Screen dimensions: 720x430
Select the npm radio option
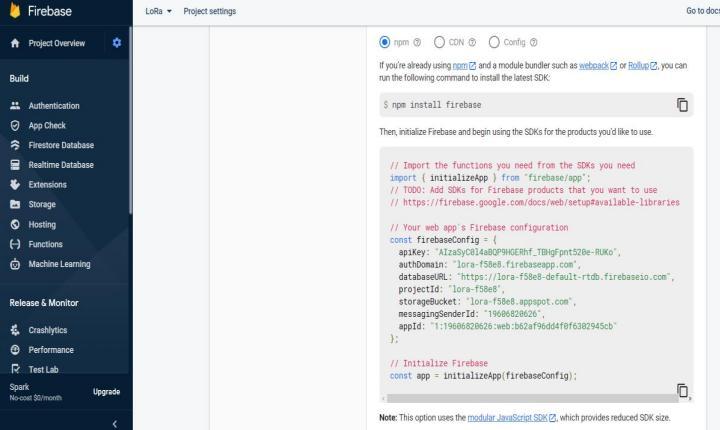pos(384,42)
